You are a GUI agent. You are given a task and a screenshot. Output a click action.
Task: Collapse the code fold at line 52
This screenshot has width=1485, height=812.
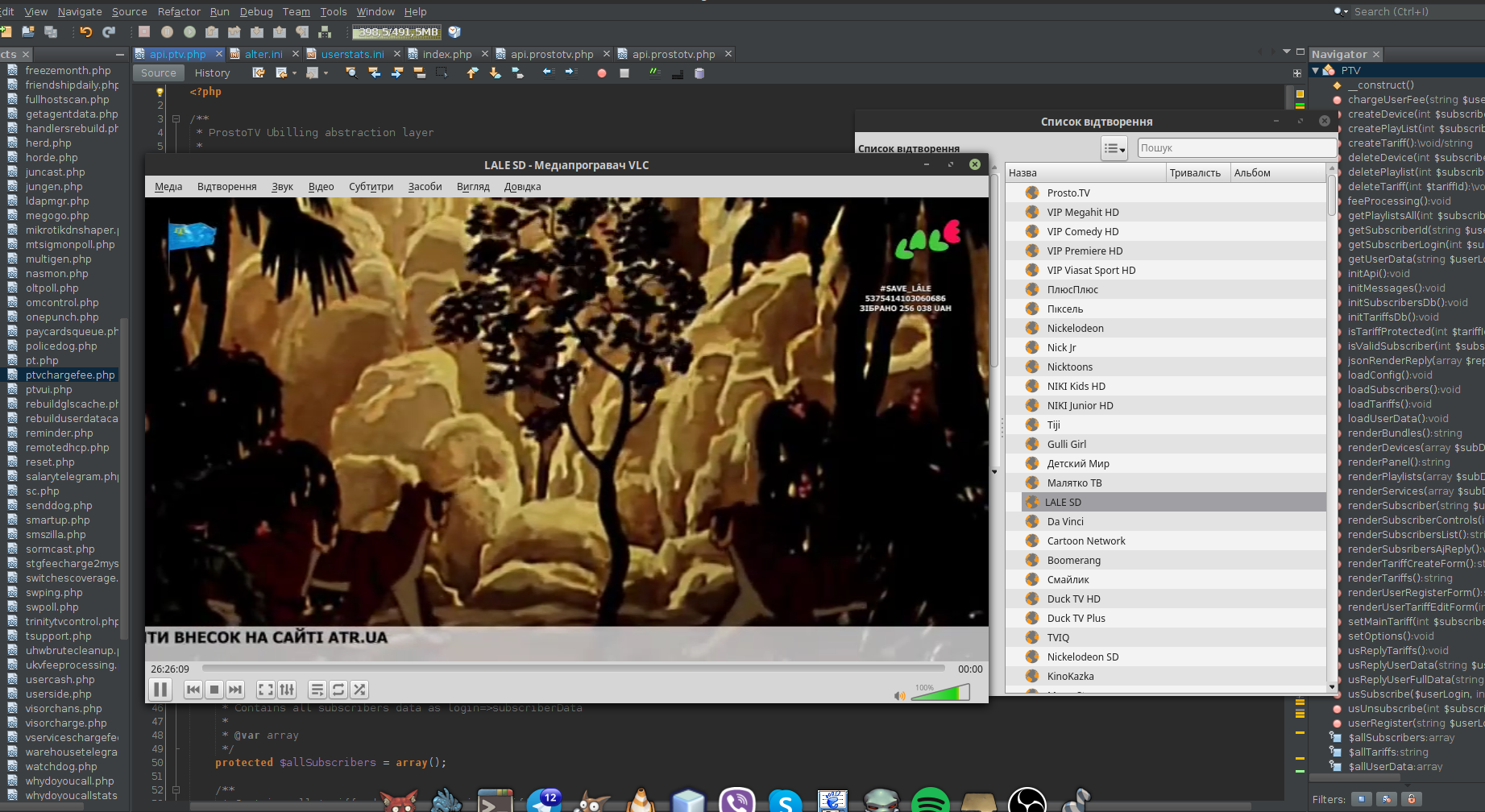point(176,789)
